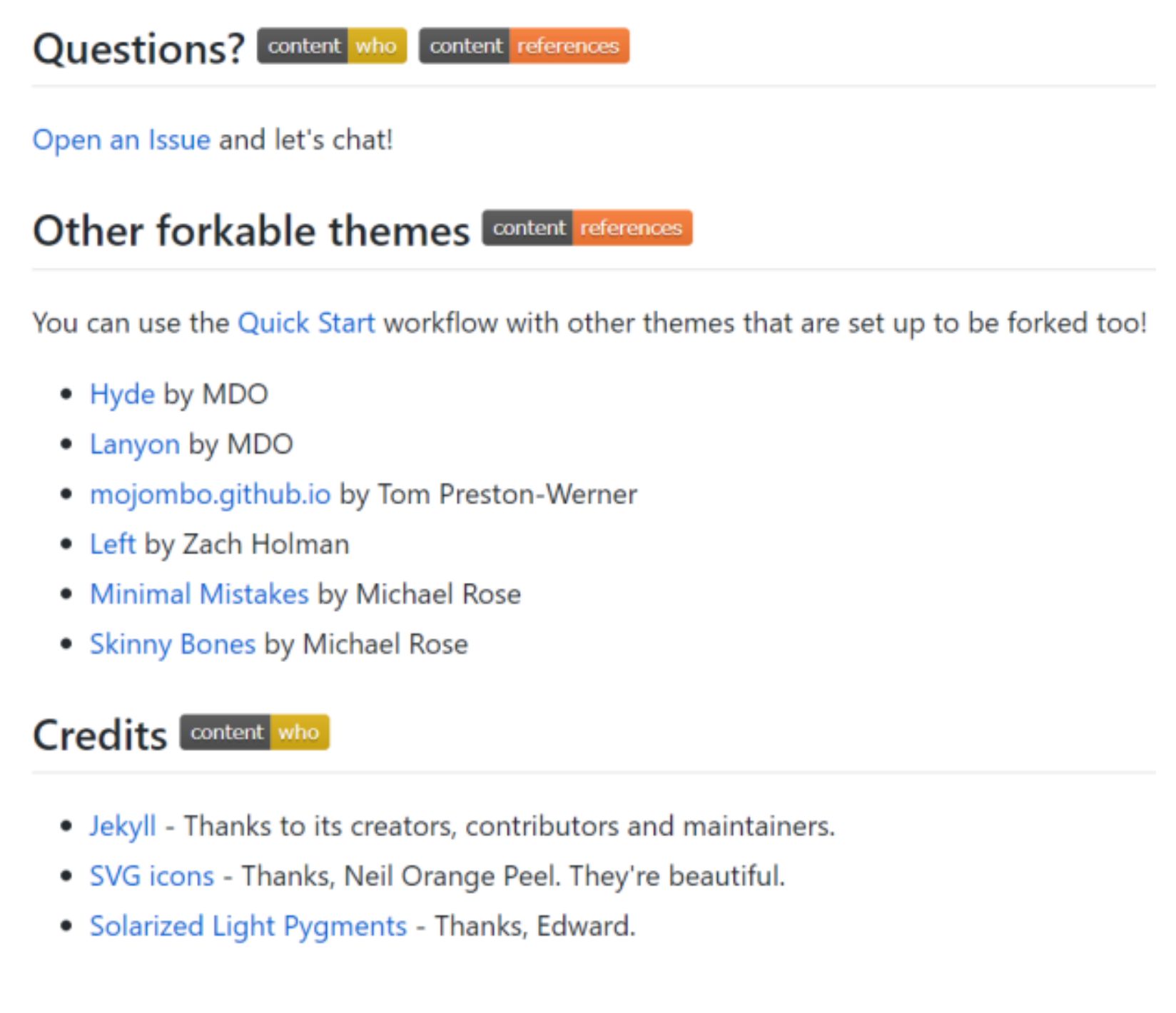Click the content who badge beside Questions
Viewport: 1176px width, 1013px height.
pyautogui.click(x=332, y=46)
